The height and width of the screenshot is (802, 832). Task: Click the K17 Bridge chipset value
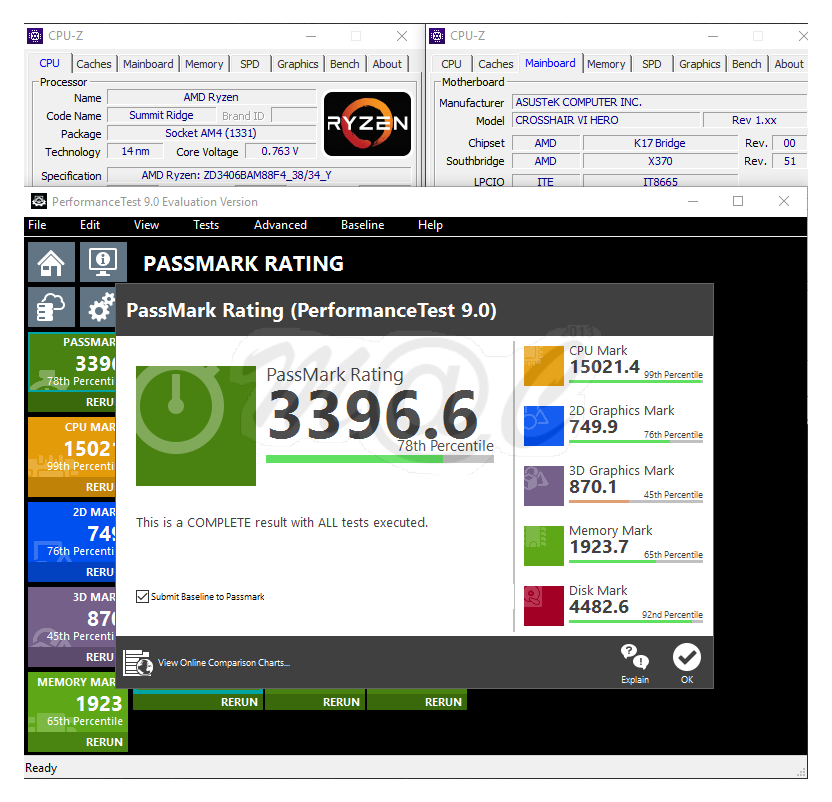(660, 143)
